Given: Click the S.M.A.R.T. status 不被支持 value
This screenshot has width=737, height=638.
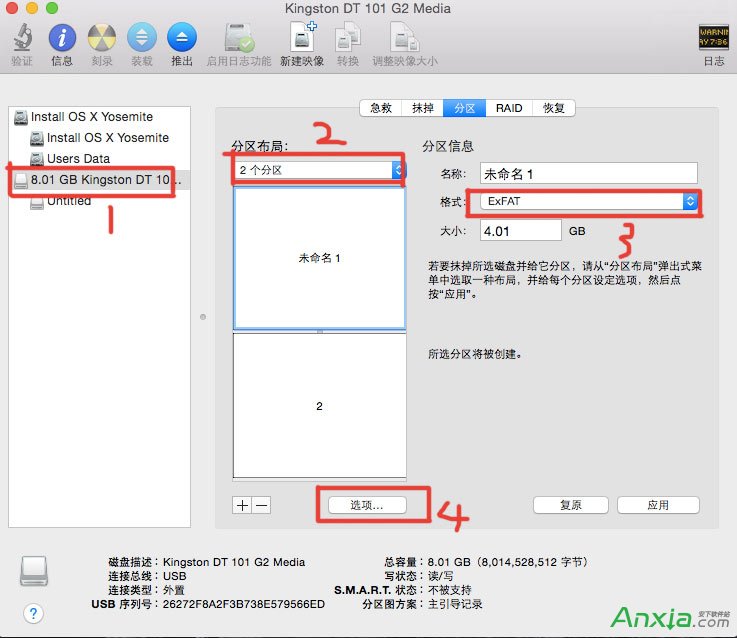Looking at the screenshot, I should pos(449,590).
